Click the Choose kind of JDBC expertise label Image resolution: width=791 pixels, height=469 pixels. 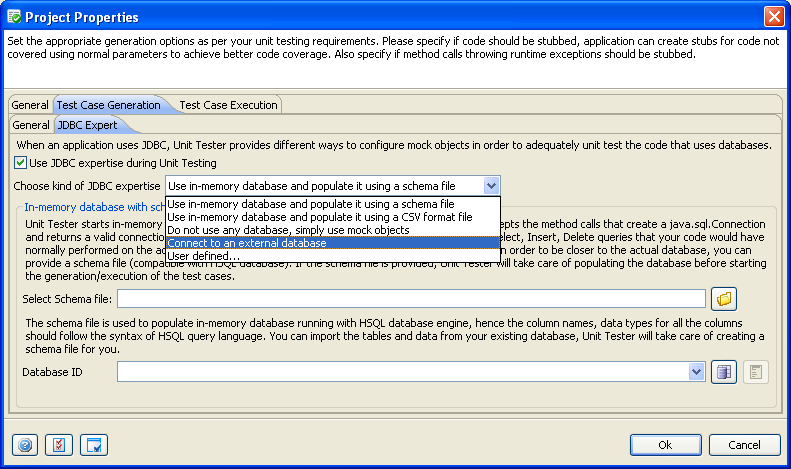87,186
